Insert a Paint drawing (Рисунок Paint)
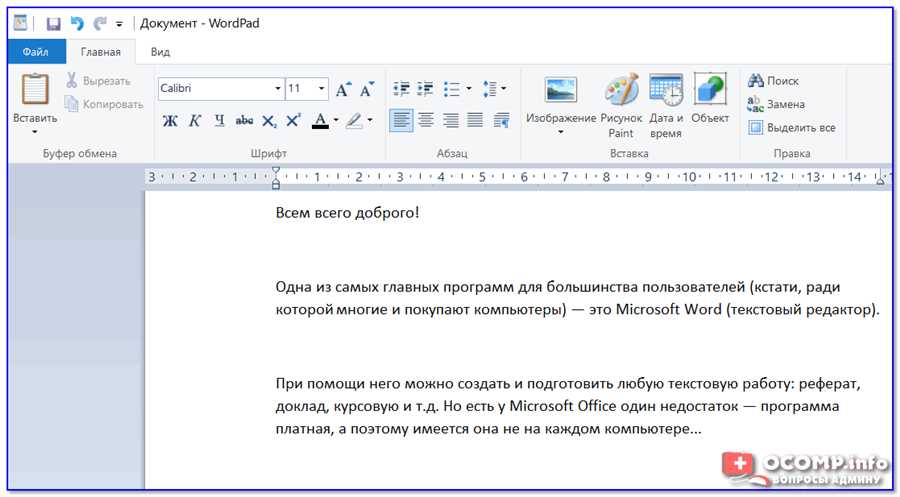Image resolution: width=900 pixels, height=497 pixels. (x=622, y=106)
